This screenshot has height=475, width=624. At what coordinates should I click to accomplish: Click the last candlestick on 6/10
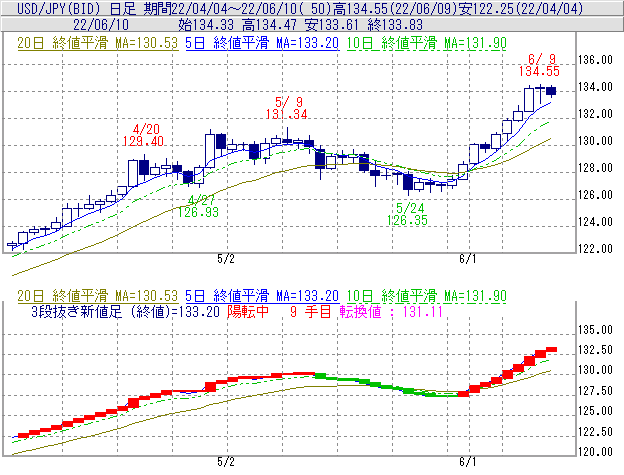tap(551, 91)
